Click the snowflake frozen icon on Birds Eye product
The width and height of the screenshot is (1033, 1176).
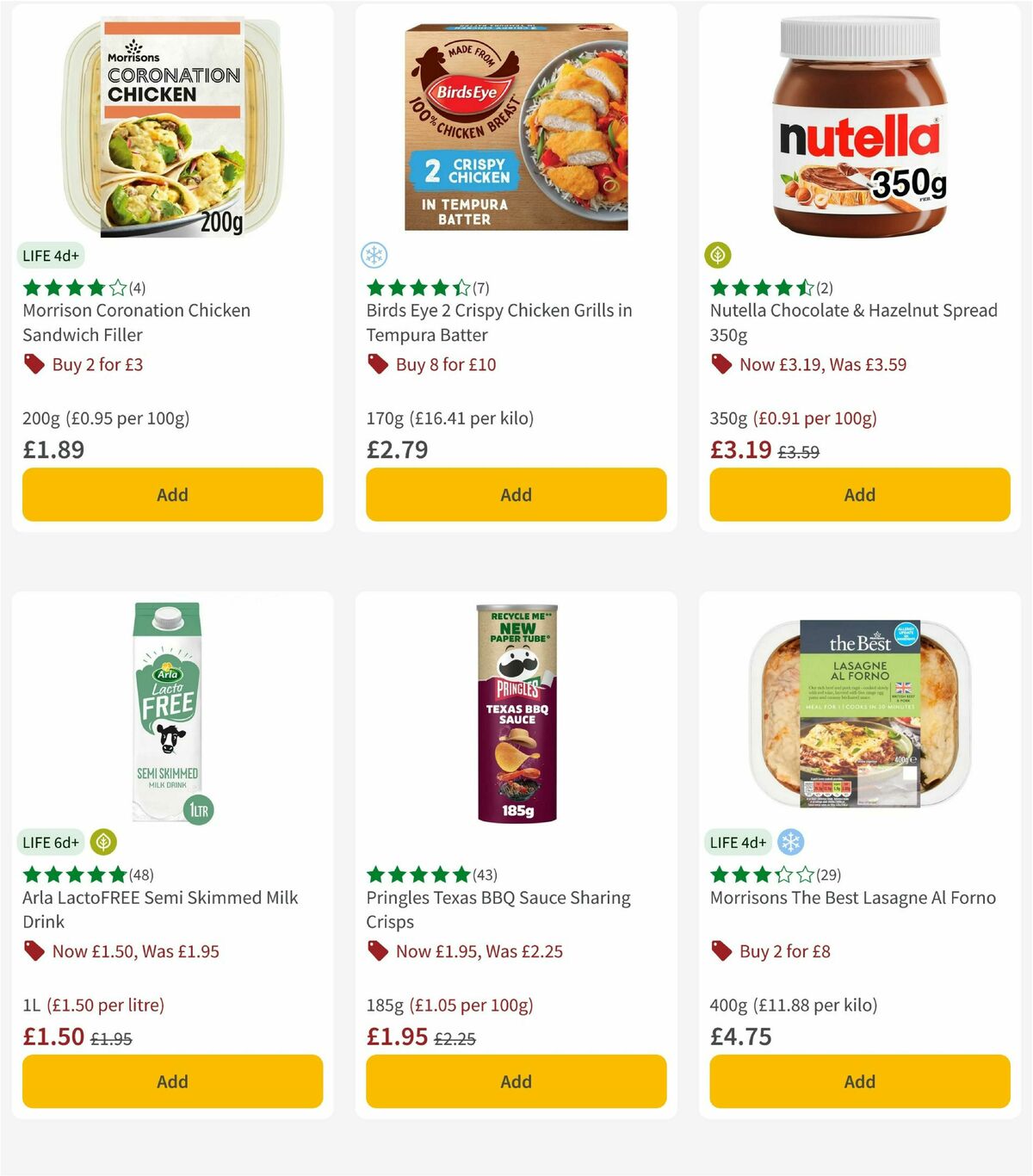(374, 255)
